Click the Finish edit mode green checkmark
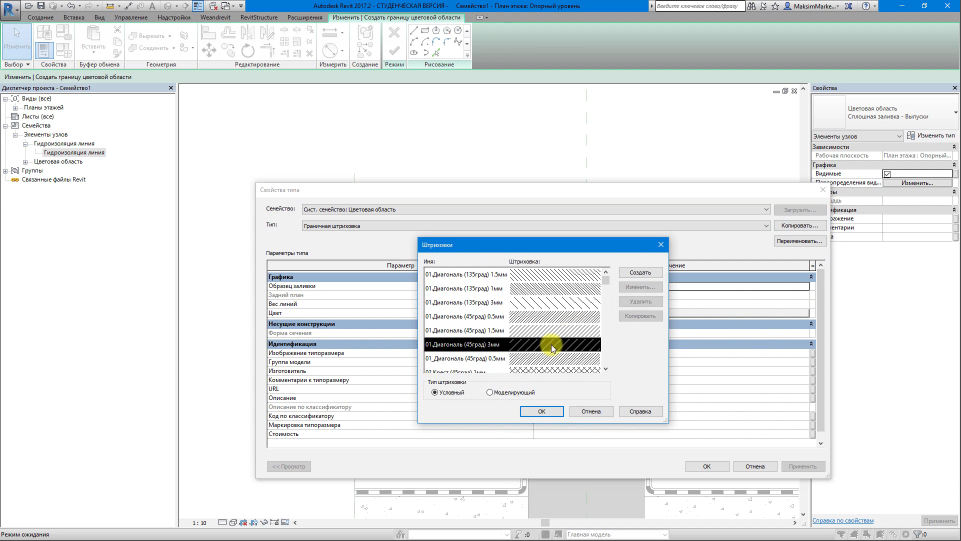Screen dimensions: 961x541 [394, 50]
